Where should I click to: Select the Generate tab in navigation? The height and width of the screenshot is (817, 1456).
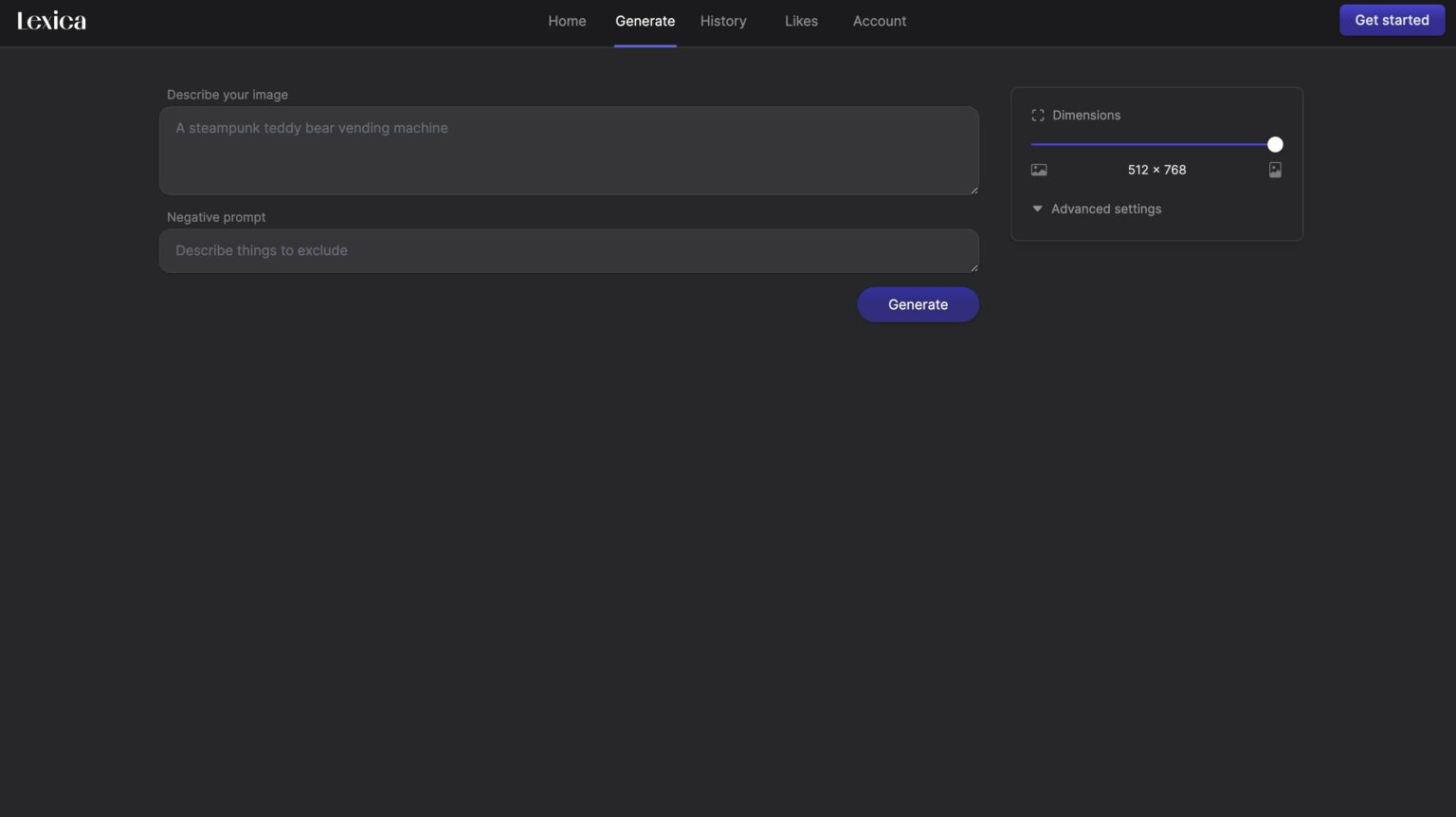pos(645,22)
